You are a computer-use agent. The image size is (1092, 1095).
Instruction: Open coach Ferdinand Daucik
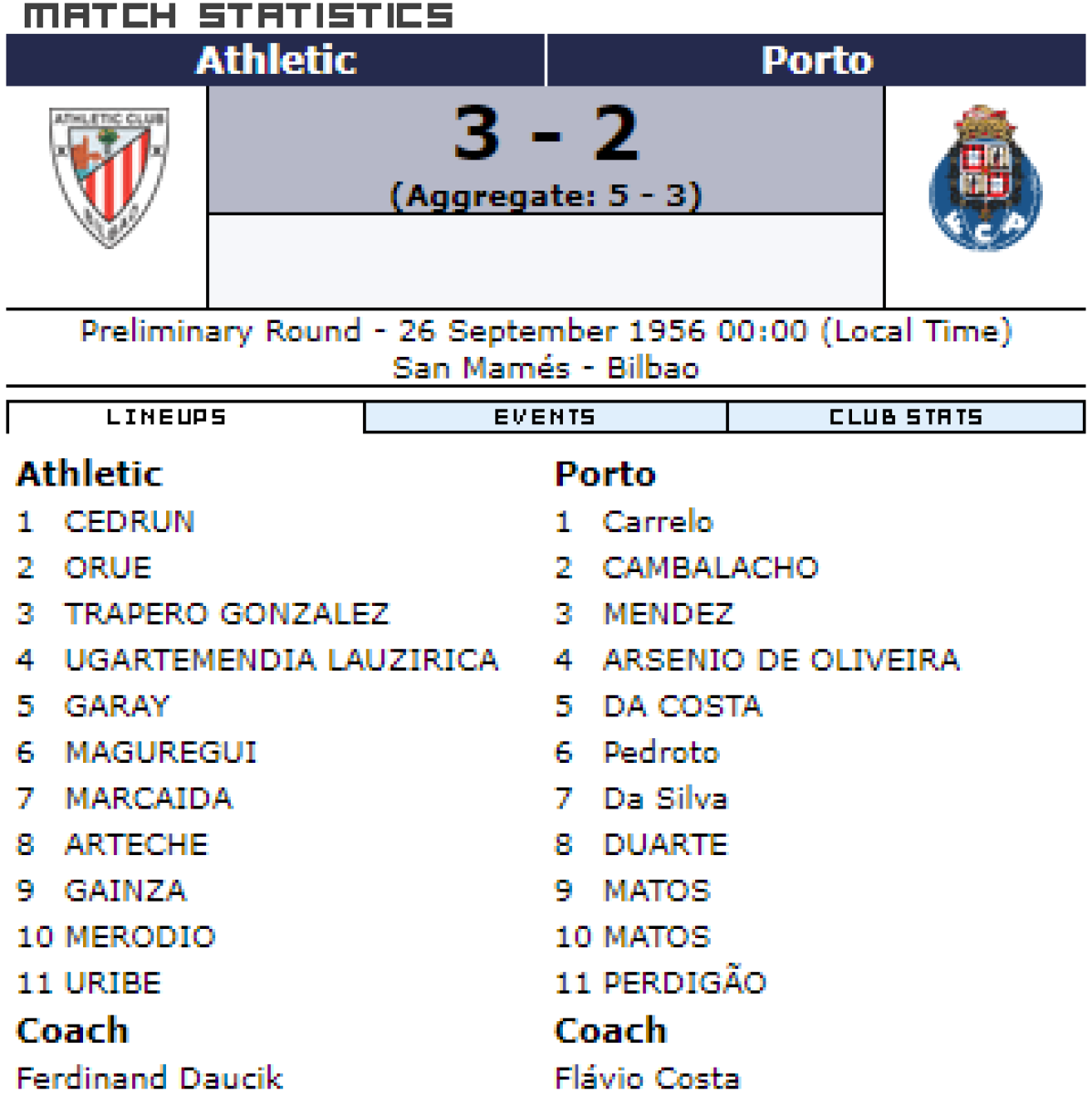click(151, 1078)
